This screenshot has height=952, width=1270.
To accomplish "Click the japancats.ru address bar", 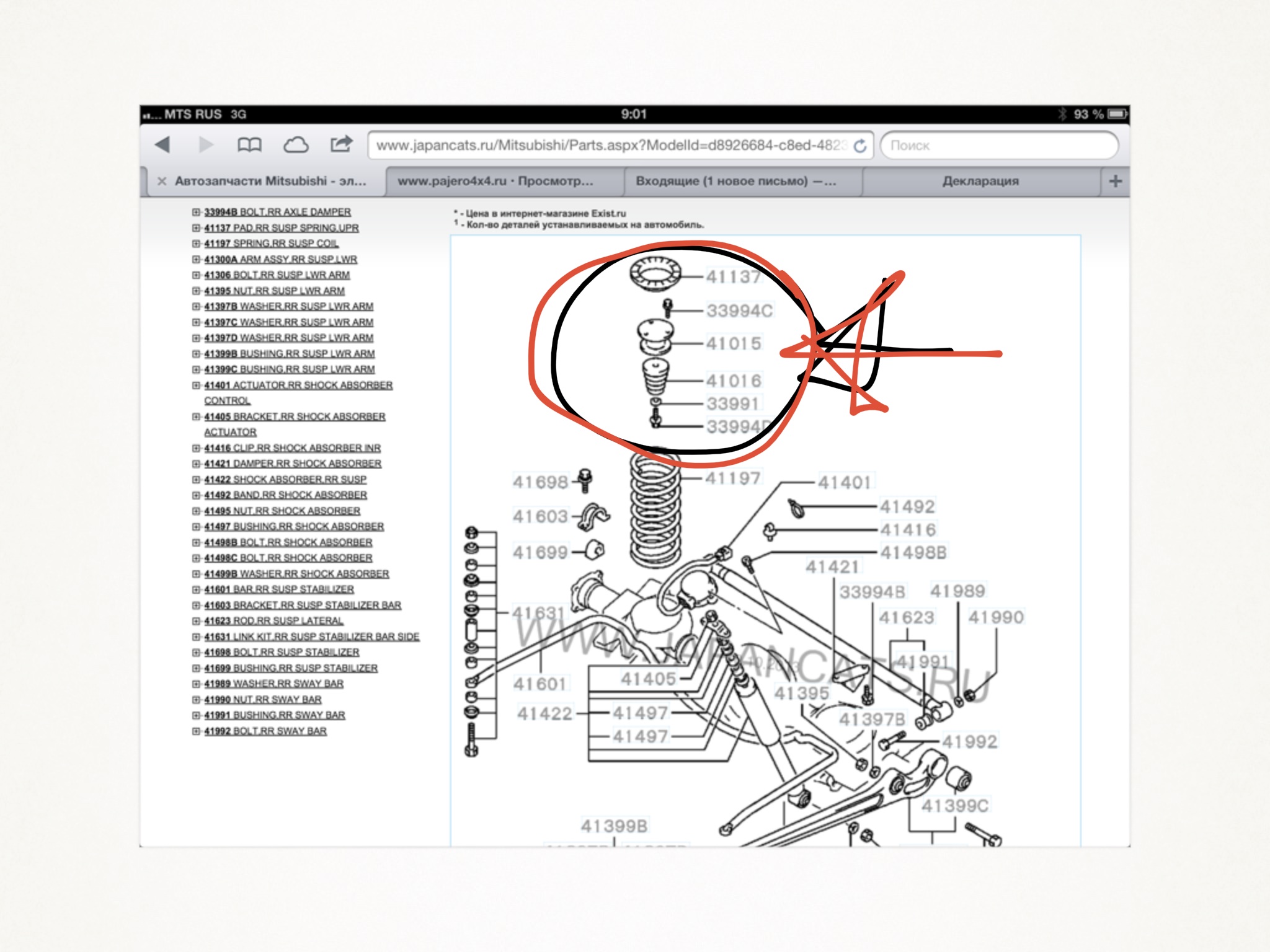I will (x=611, y=146).
